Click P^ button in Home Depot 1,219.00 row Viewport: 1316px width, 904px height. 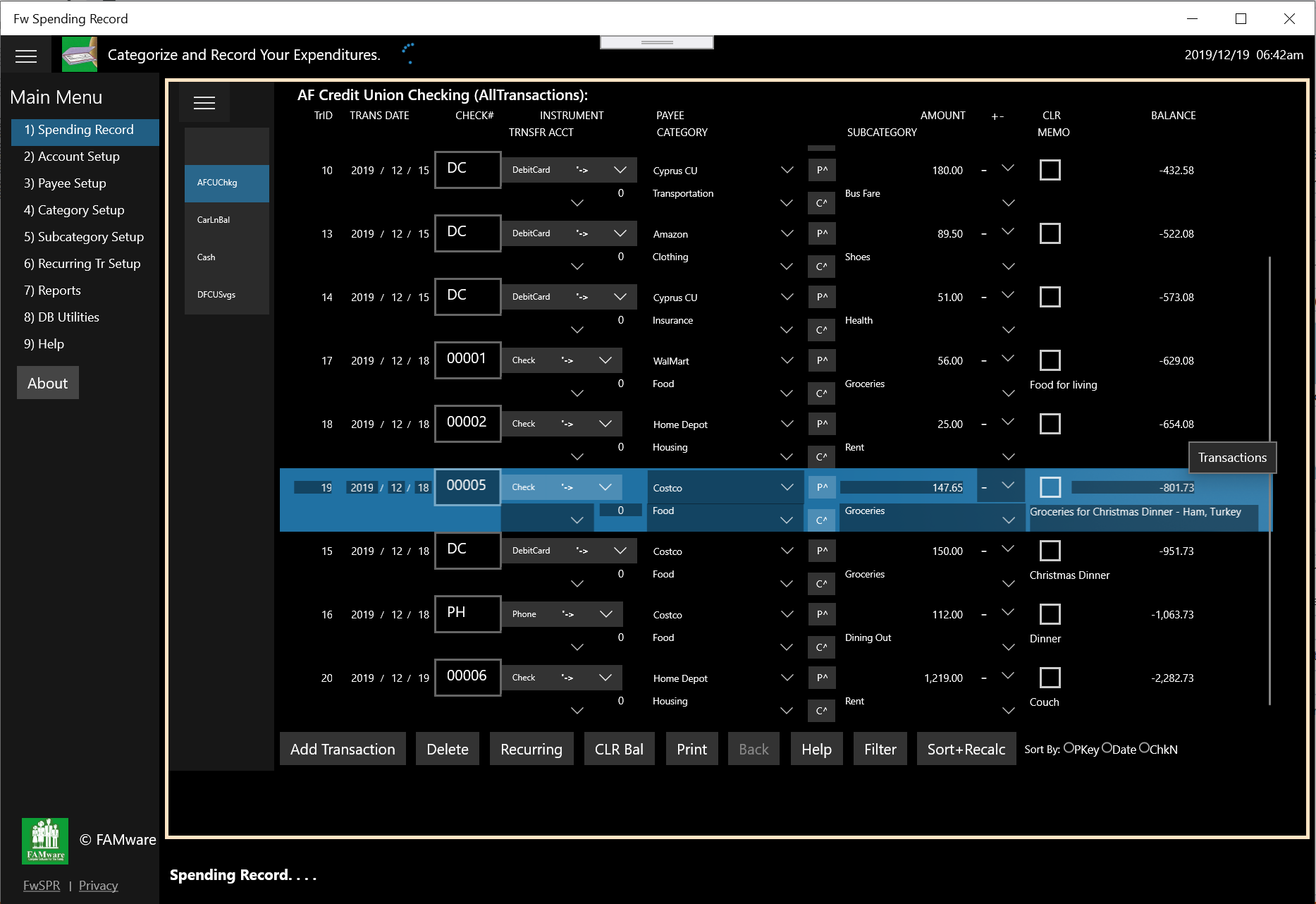821,678
